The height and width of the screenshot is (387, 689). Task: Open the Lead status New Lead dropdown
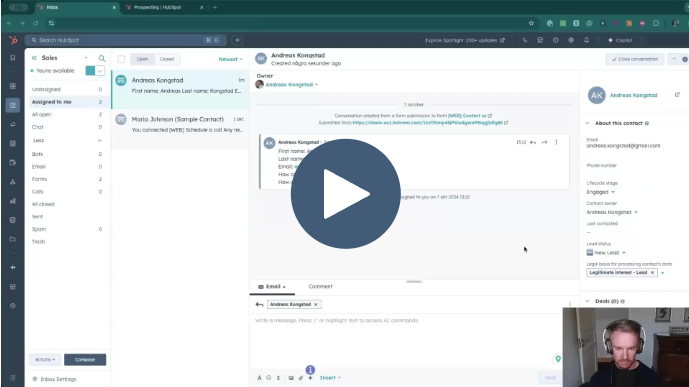(606, 253)
